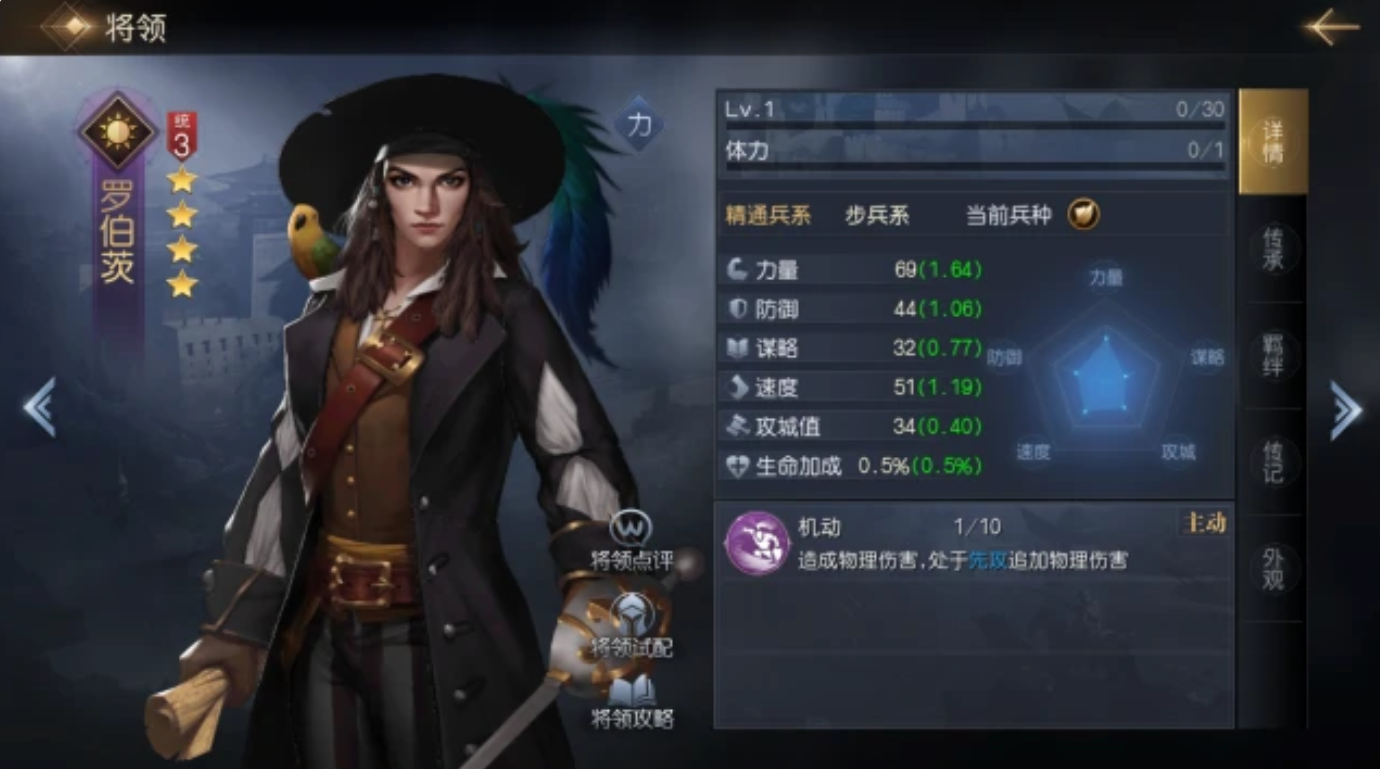
Task: Tap the 机动 skill icon
Action: point(758,543)
